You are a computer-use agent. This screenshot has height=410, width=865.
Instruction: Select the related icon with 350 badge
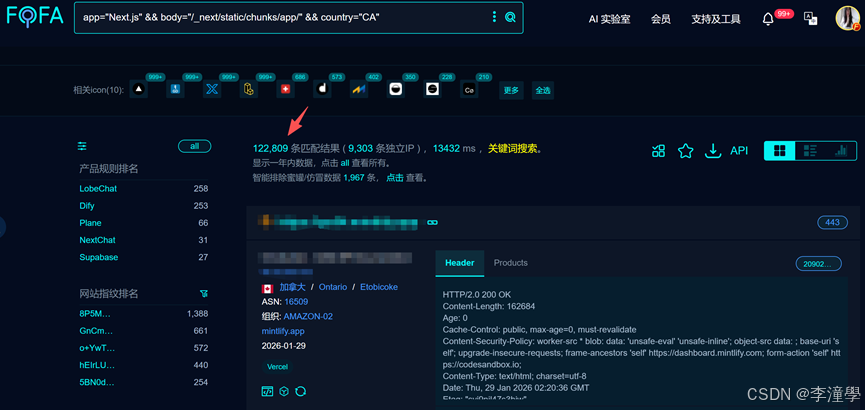pos(396,89)
